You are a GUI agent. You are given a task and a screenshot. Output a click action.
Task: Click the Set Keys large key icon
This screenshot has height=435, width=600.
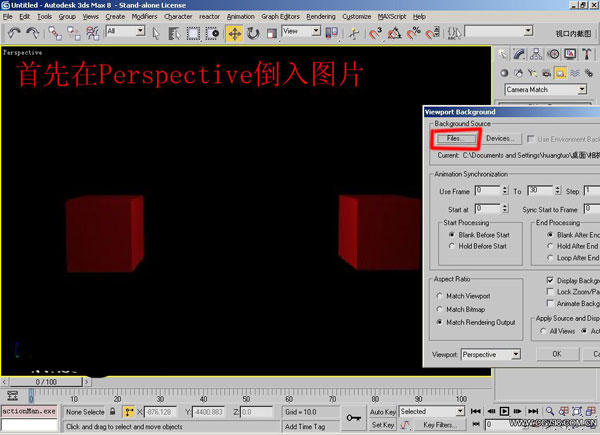coord(353,418)
